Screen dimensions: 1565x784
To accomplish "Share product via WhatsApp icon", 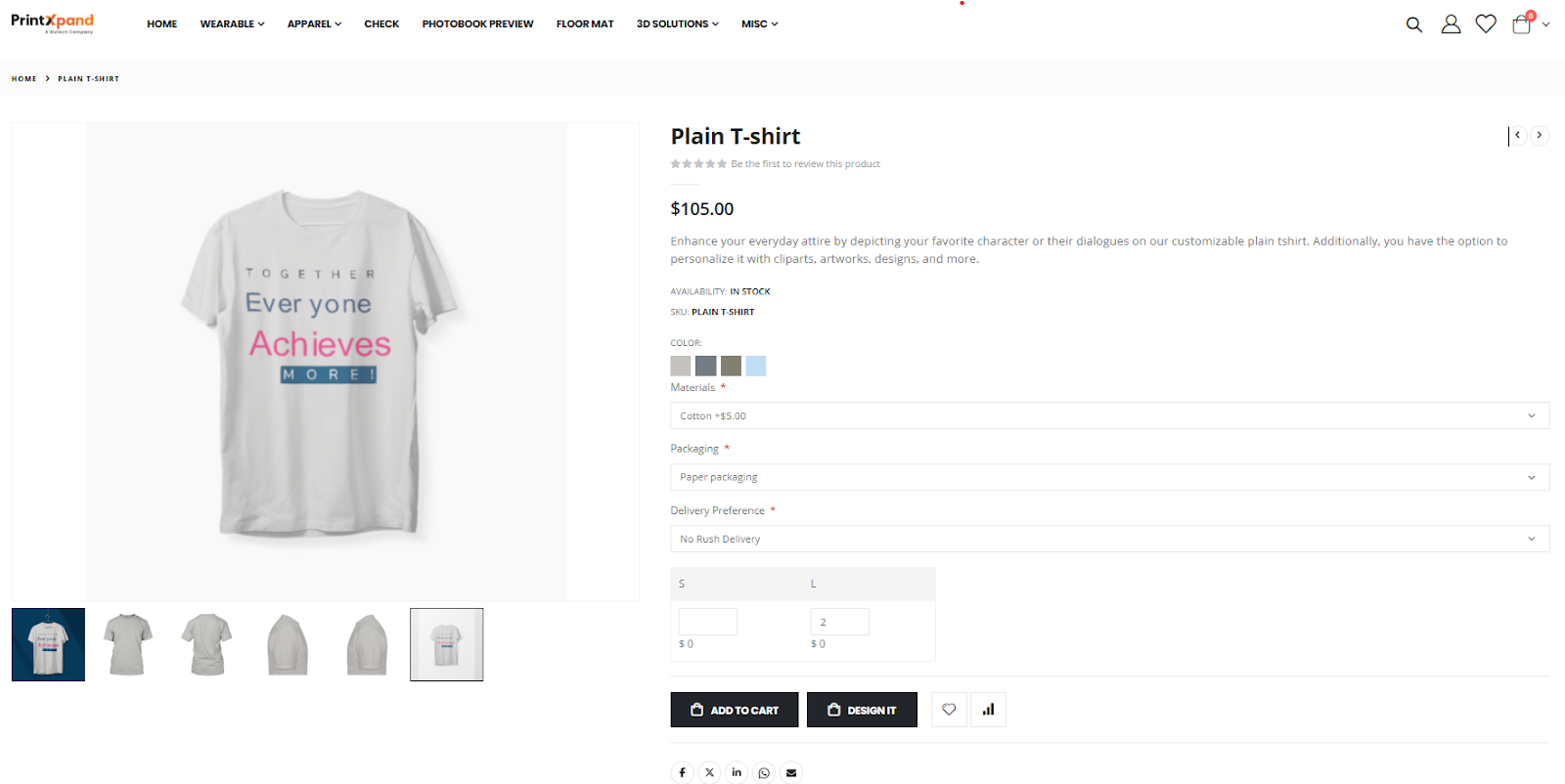I will (764, 772).
